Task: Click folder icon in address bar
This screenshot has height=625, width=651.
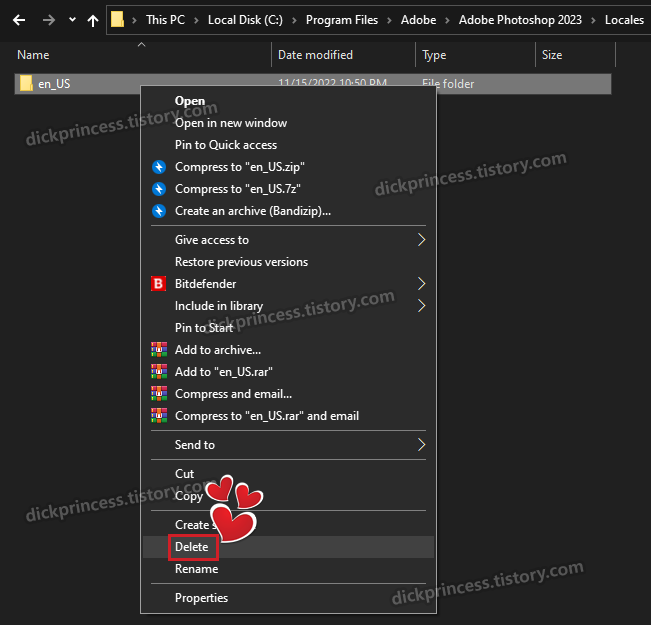Action: tap(117, 19)
